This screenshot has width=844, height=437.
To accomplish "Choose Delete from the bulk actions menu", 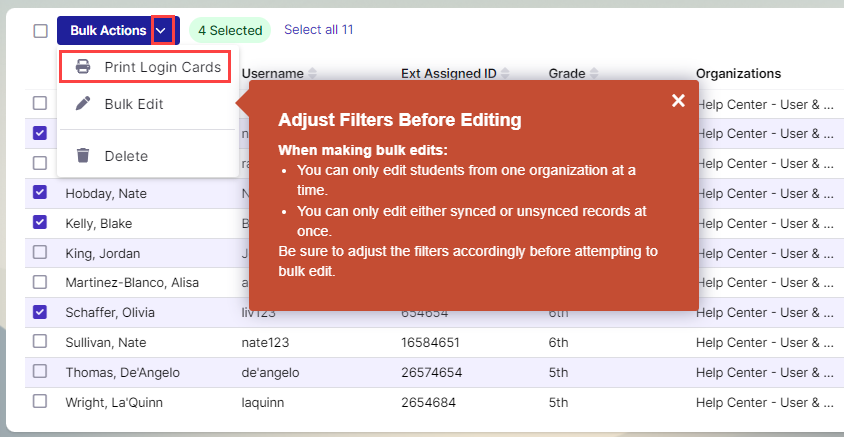I will [126, 156].
